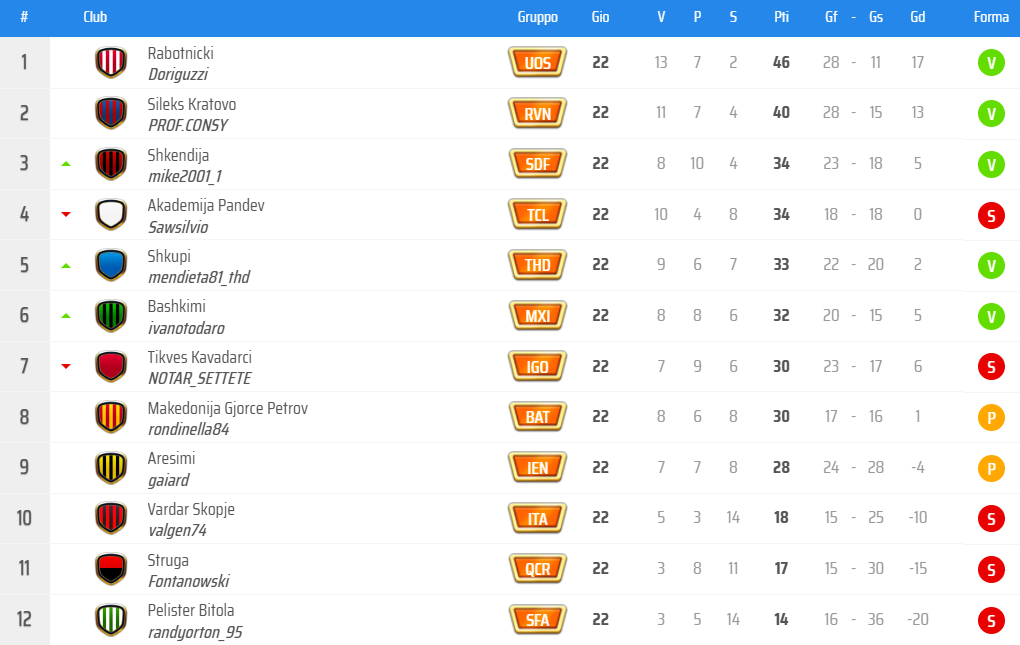The width and height of the screenshot is (1020, 645).
Task: Click the SFA group badge
Action: pos(537,620)
